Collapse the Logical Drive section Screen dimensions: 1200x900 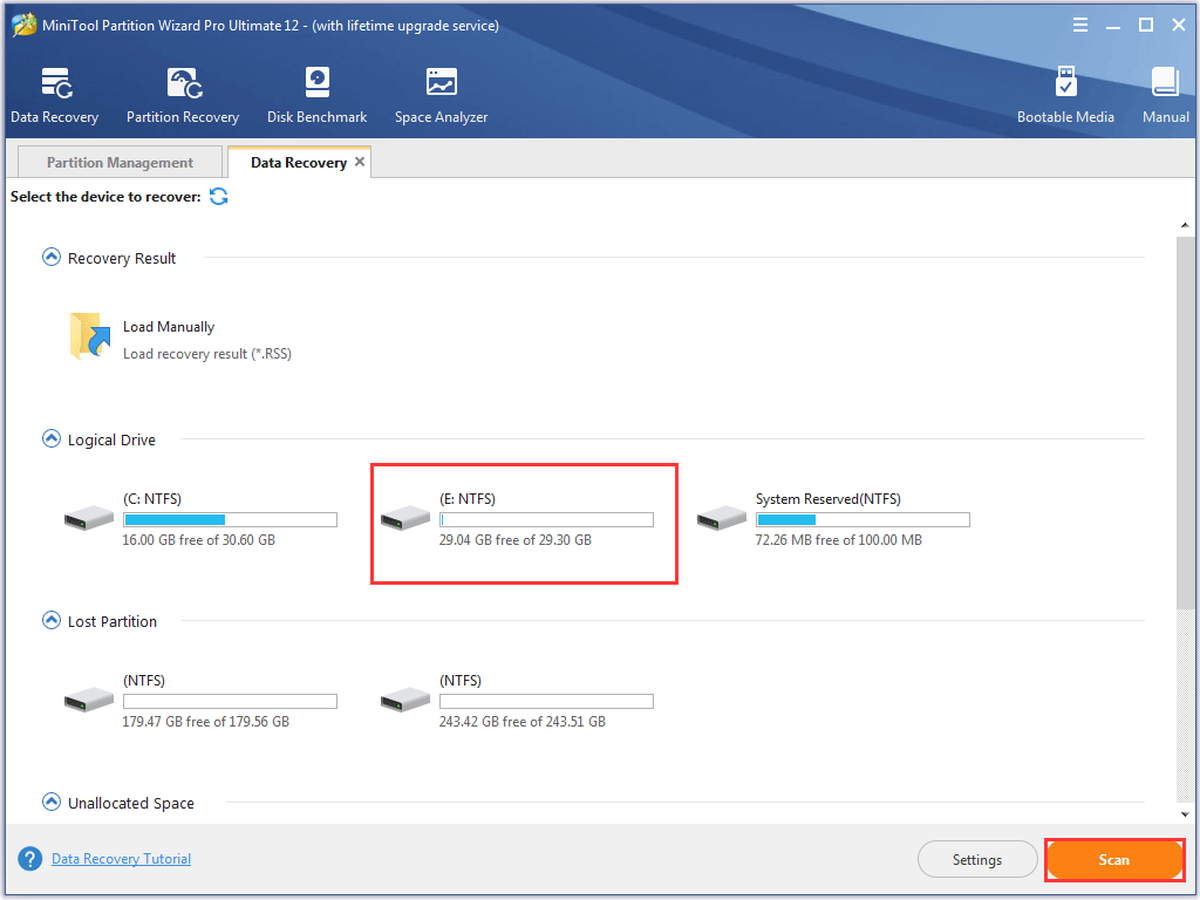51,439
